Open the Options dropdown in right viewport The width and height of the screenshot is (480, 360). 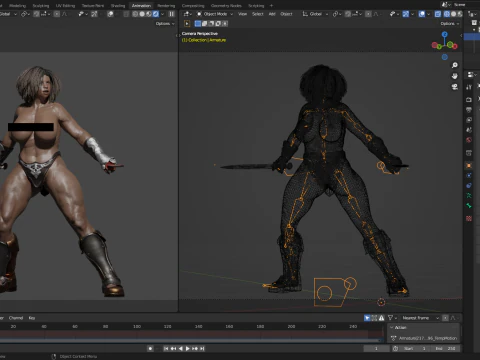coord(449,24)
